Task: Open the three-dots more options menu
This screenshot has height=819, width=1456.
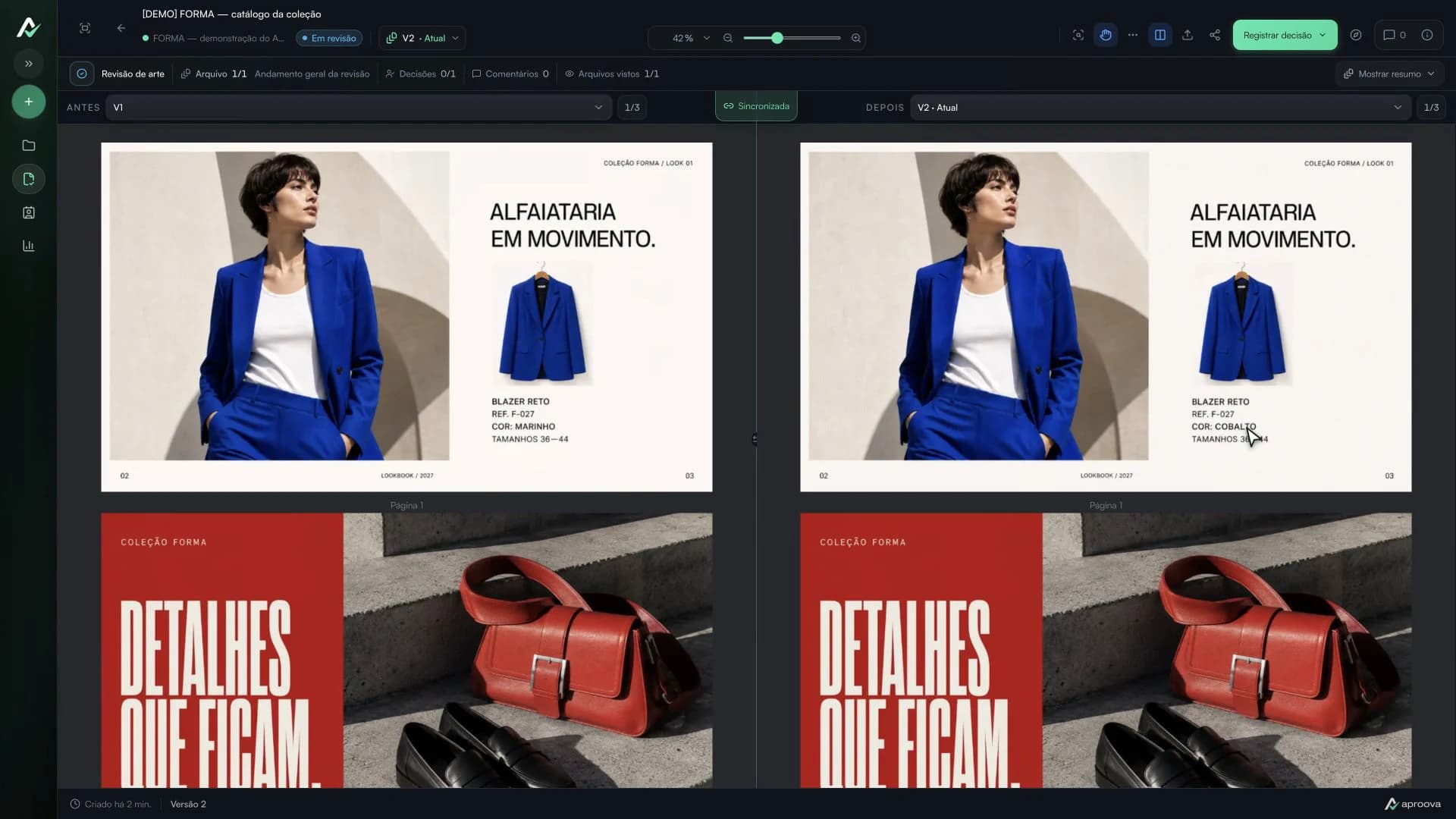Action: coord(1133,35)
